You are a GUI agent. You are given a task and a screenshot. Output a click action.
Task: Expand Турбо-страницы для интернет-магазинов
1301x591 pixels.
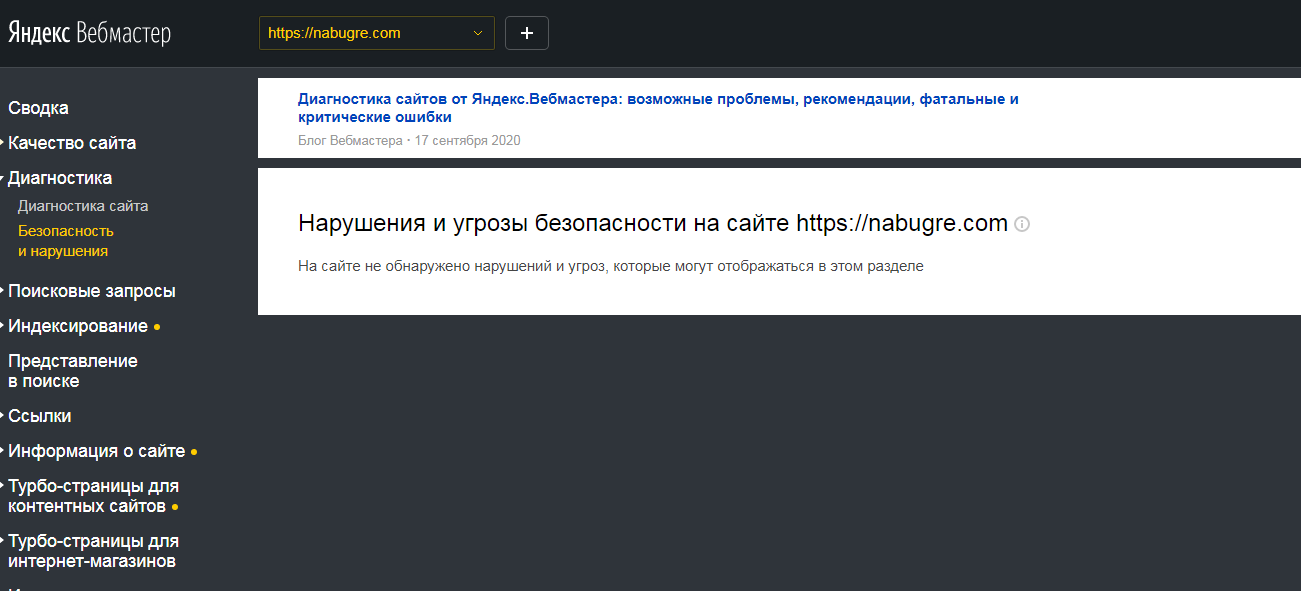point(93,551)
